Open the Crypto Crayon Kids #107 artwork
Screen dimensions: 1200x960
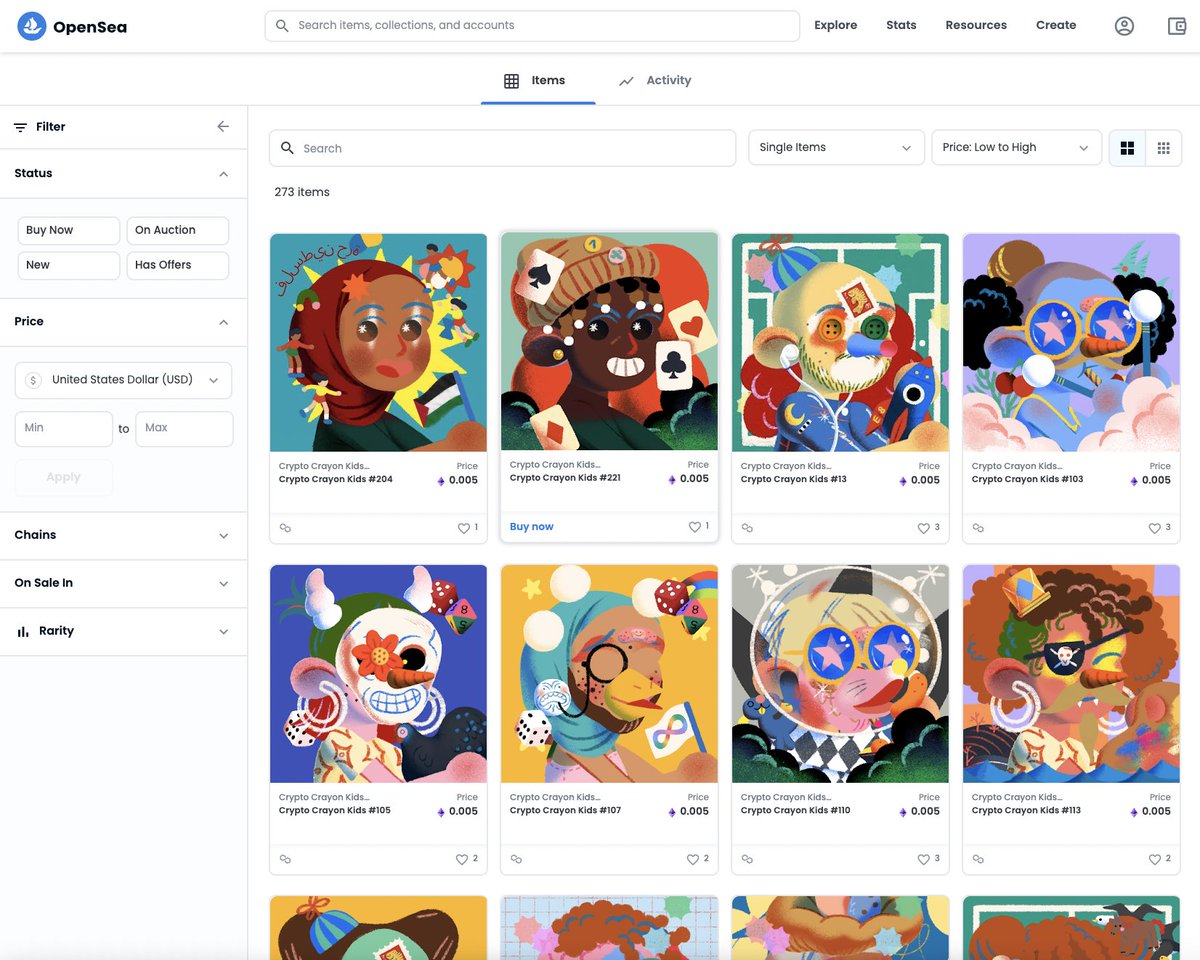pos(609,673)
